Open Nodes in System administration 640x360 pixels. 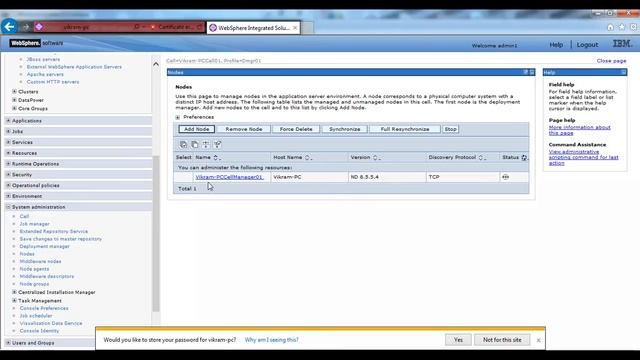pyautogui.click(x=27, y=254)
